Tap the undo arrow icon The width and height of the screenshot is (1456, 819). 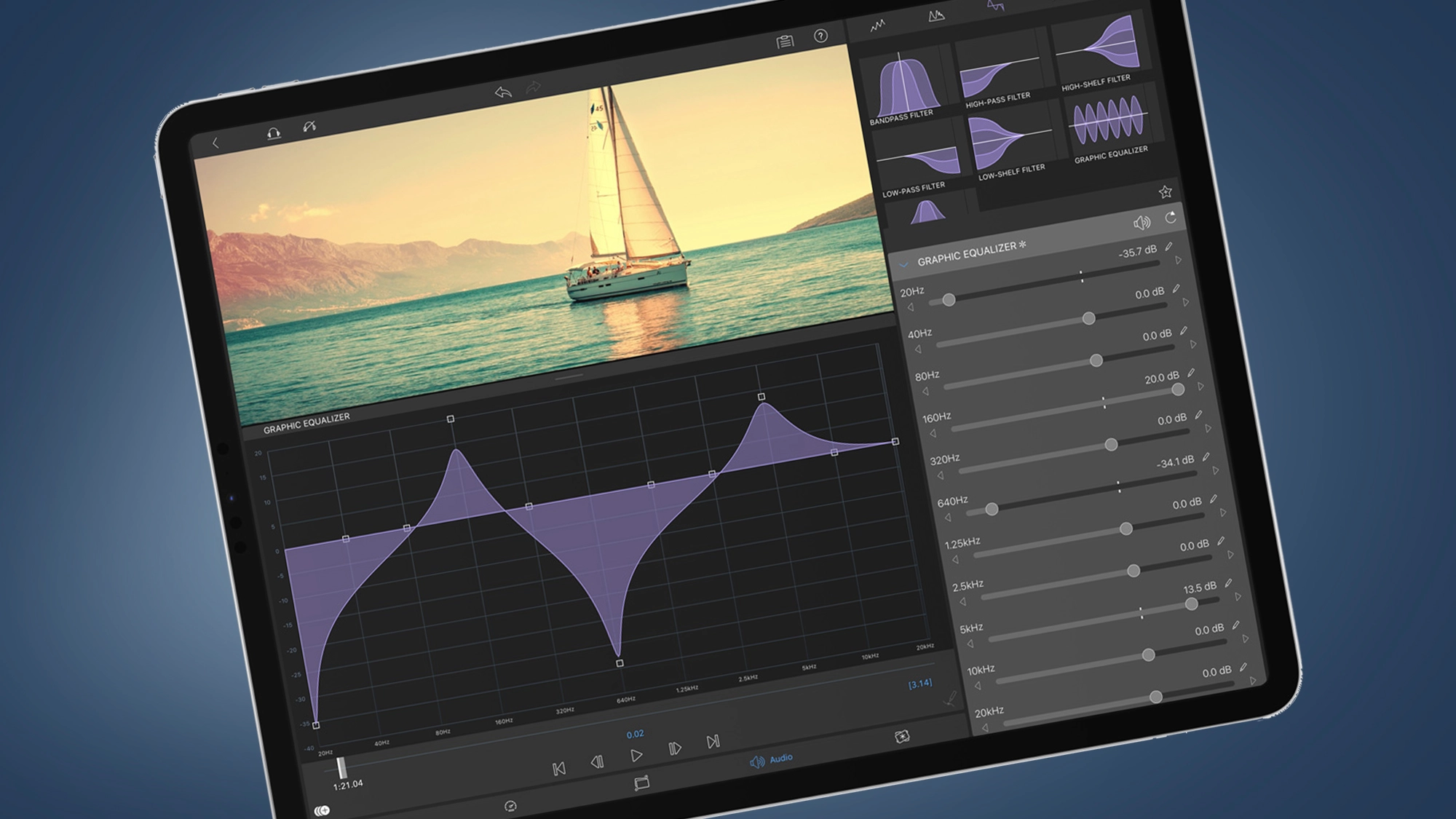pyautogui.click(x=503, y=92)
